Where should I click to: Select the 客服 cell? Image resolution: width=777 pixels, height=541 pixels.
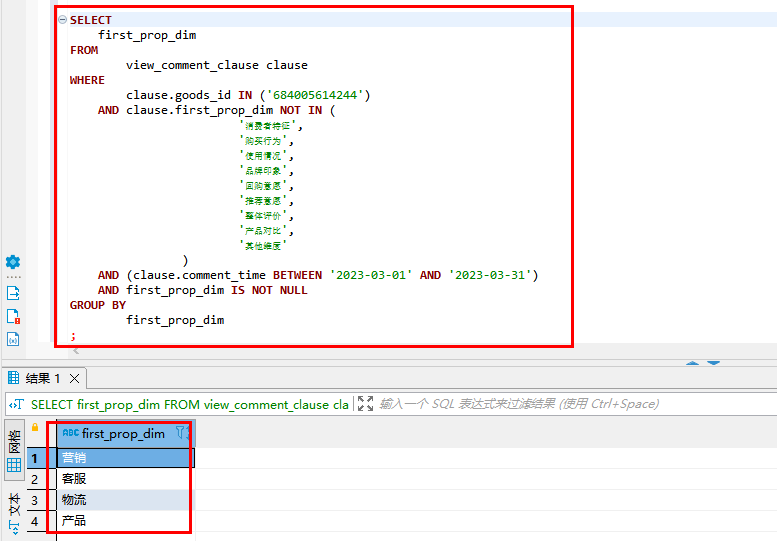tap(126, 479)
